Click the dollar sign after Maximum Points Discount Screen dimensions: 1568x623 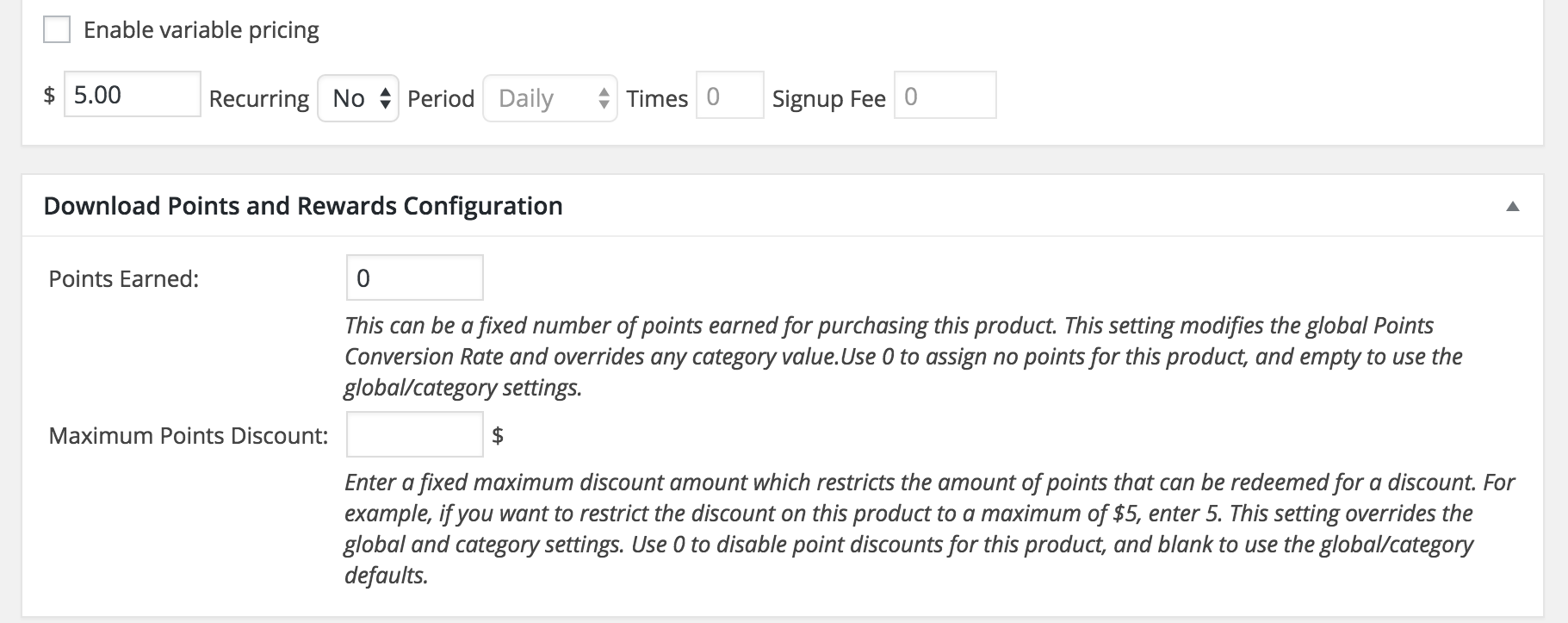498,436
